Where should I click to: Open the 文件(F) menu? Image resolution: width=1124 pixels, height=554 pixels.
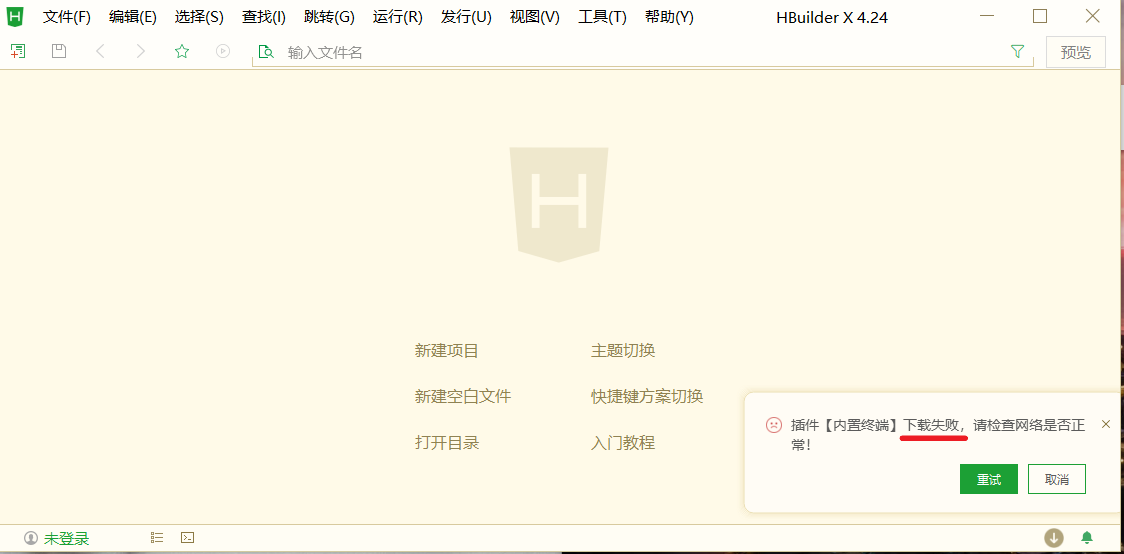[x=67, y=17]
